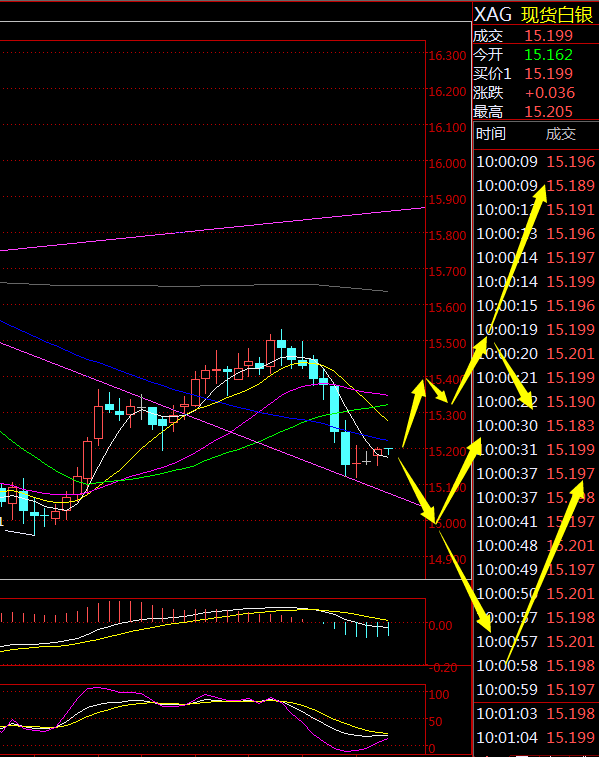Click the 16.000 price axis label
Viewport: 599px width, 757px height.
tap(447, 163)
